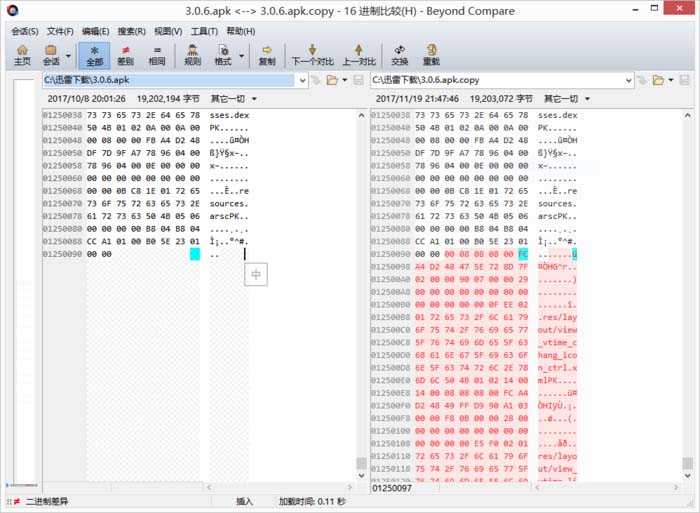Open the 文件(F) menu

(60, 31)
